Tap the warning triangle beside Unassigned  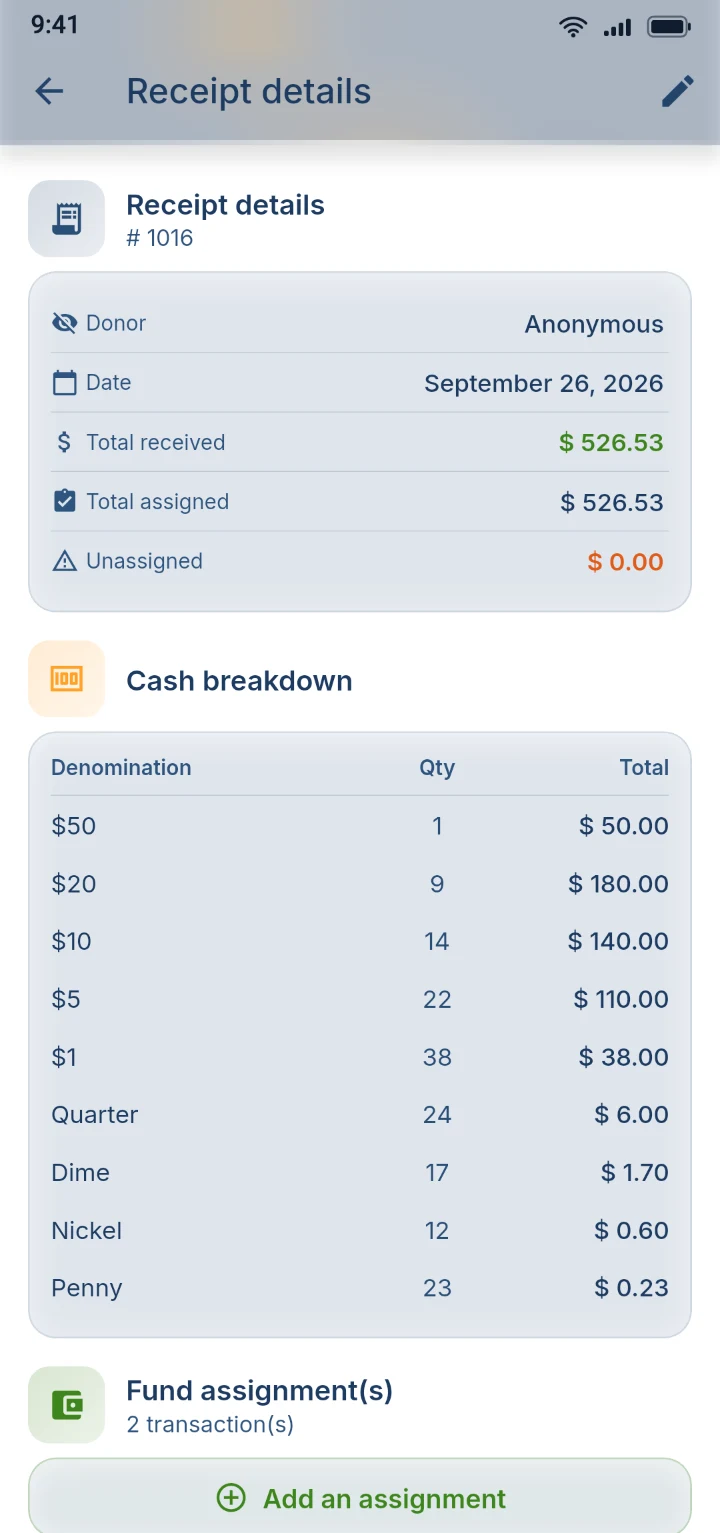[x=64, y=561]
